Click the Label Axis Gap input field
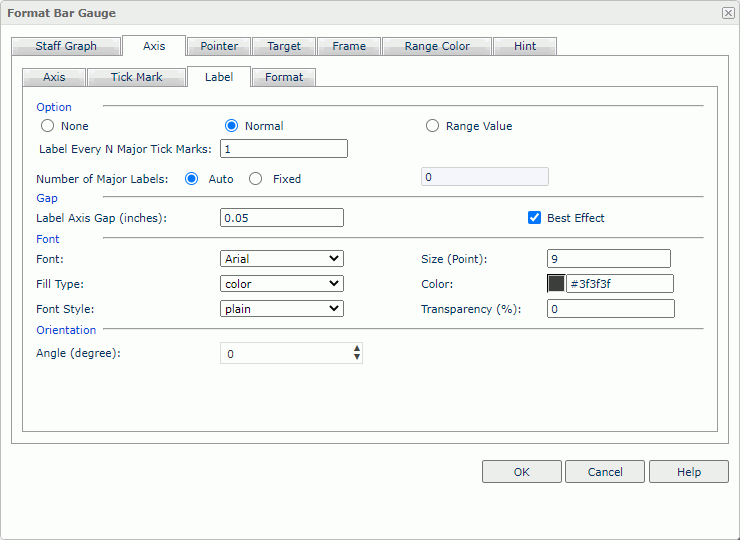Screen dimensions: 740x540 281,218
